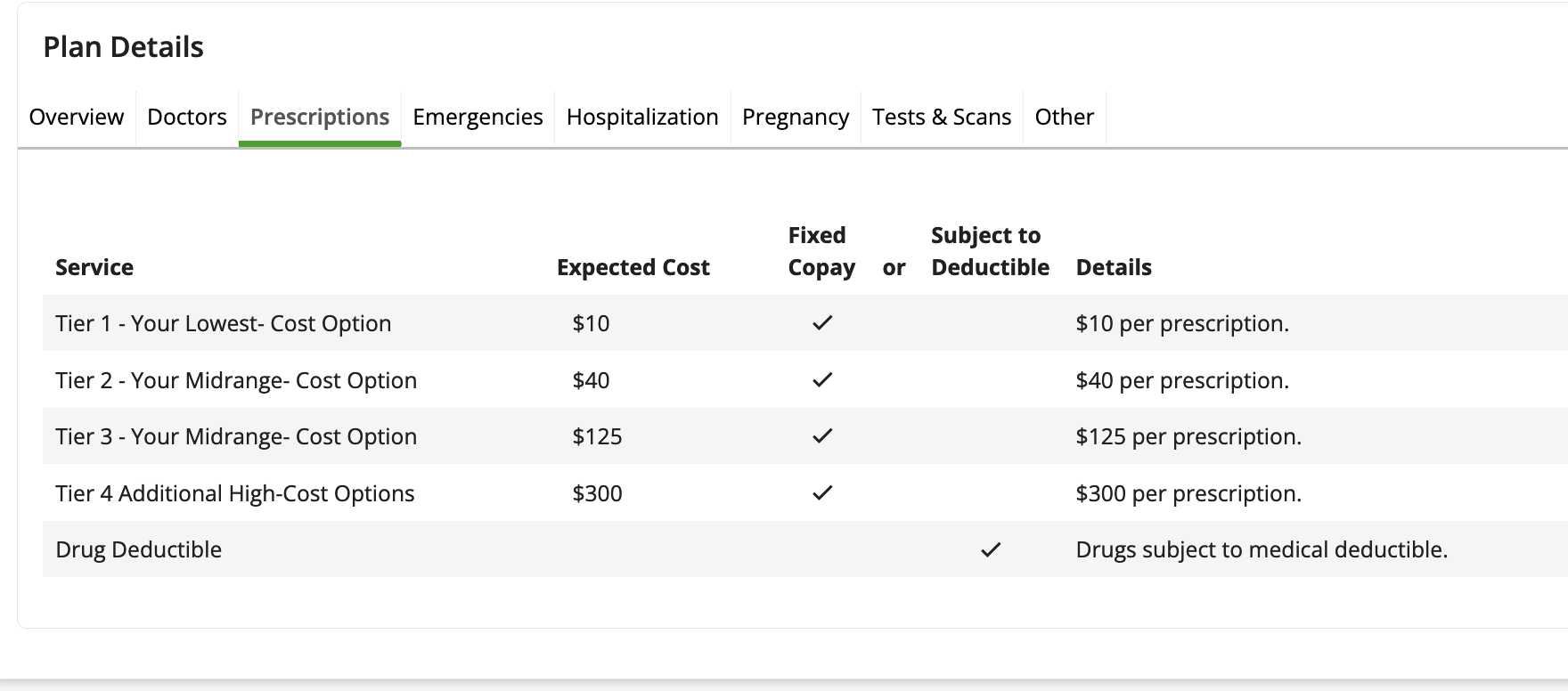The width and height of the screenshot is (1568, 691).
Task: Click the Service column header
Action: click(94, 267)
